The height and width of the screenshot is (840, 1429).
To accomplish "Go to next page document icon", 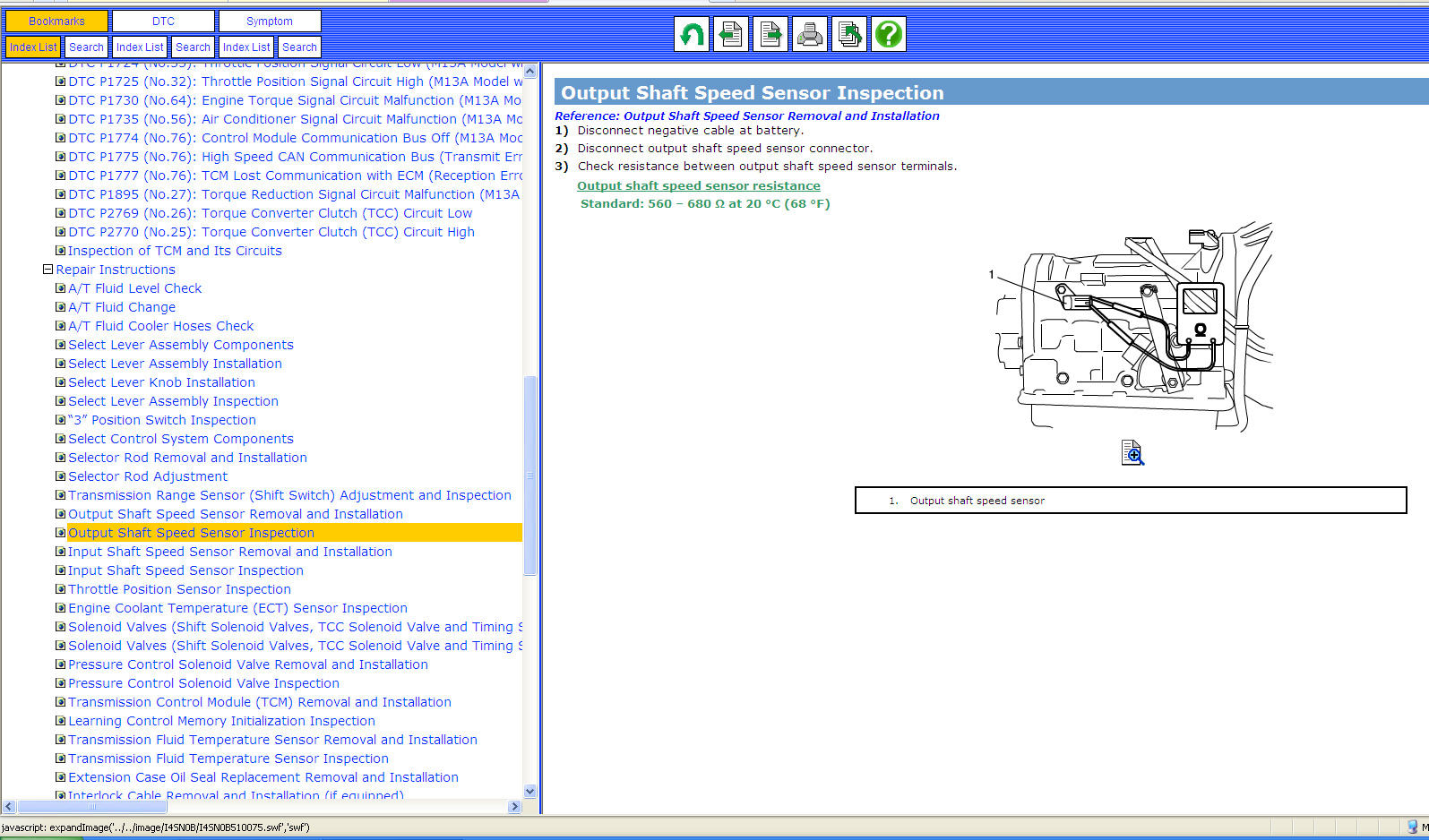I will [x=770, y=35].
